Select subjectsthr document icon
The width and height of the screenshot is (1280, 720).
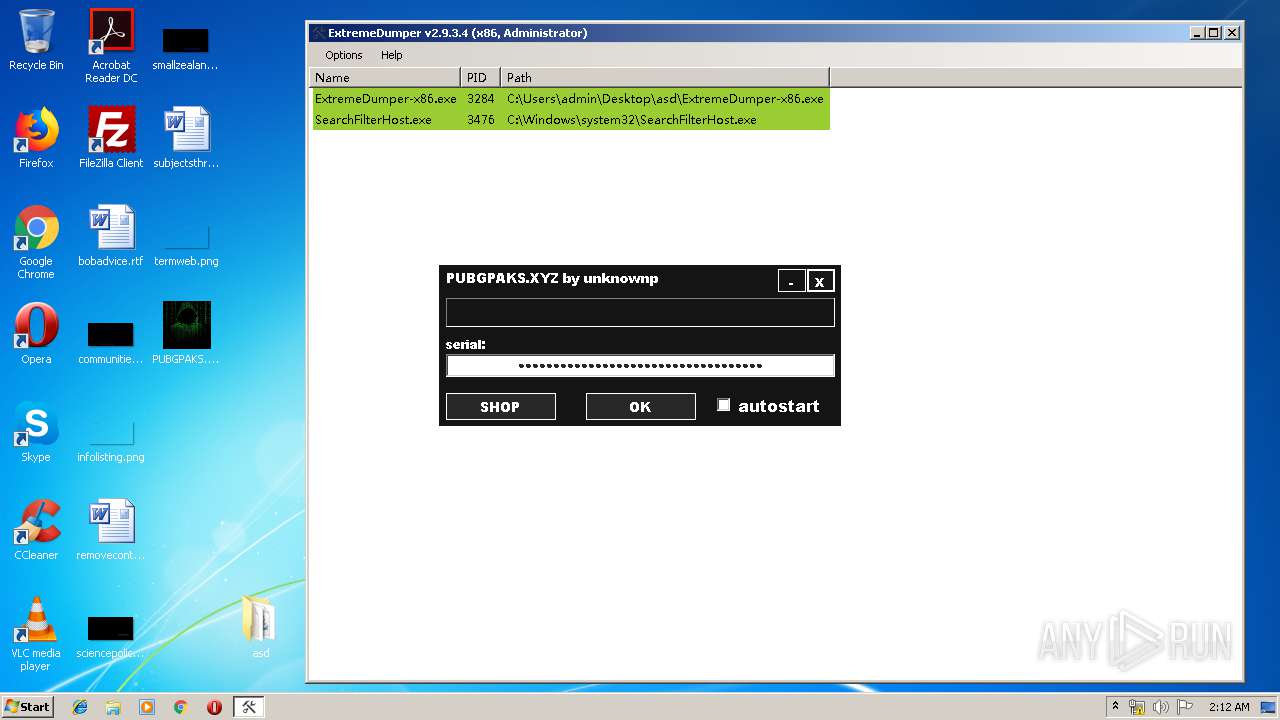[186, 138]
